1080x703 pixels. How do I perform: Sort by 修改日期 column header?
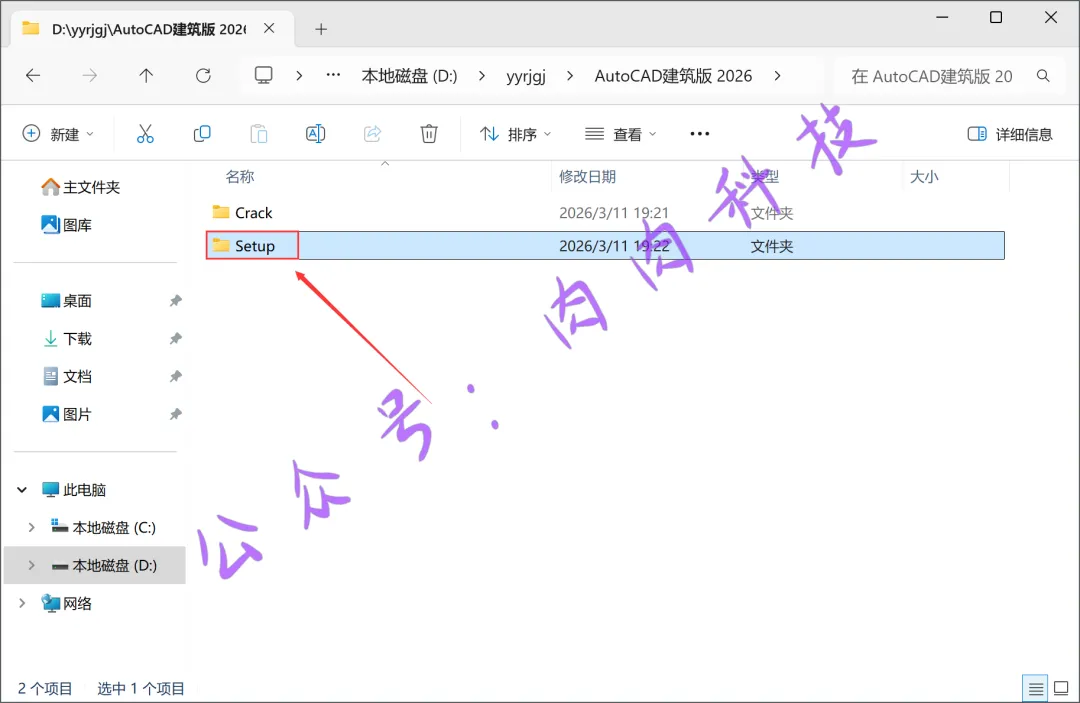click(x=587, y=177)
